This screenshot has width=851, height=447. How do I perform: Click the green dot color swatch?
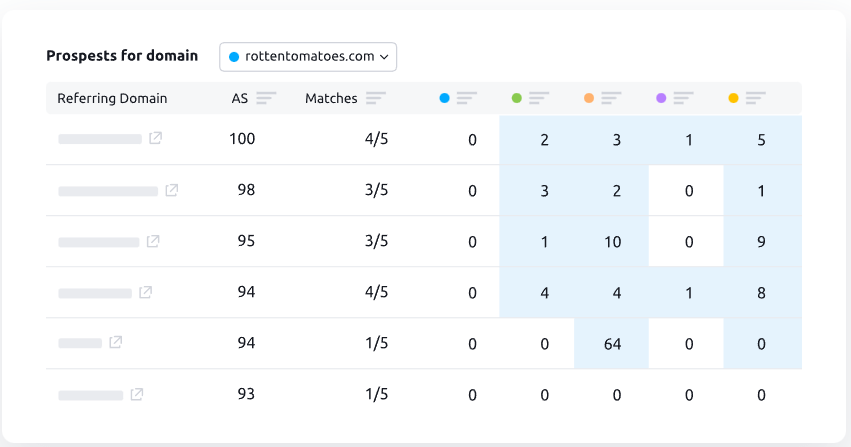click(517, 98)
